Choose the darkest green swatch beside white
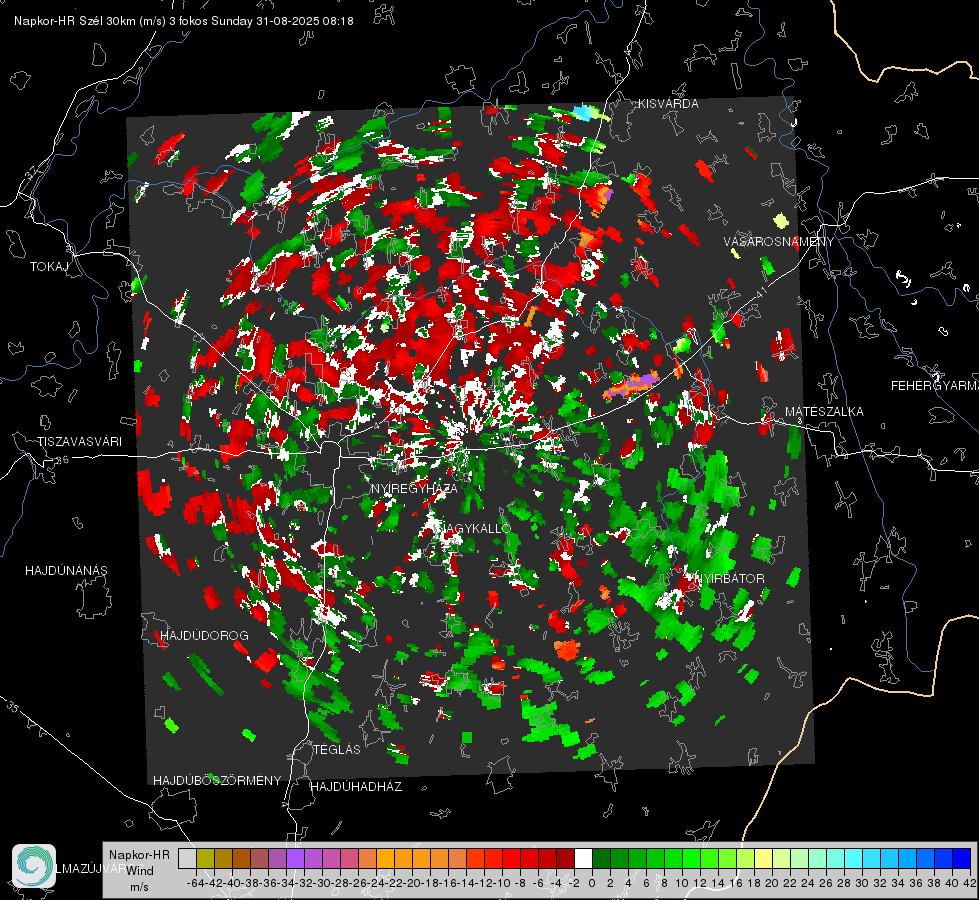 (x=601, y=858)
